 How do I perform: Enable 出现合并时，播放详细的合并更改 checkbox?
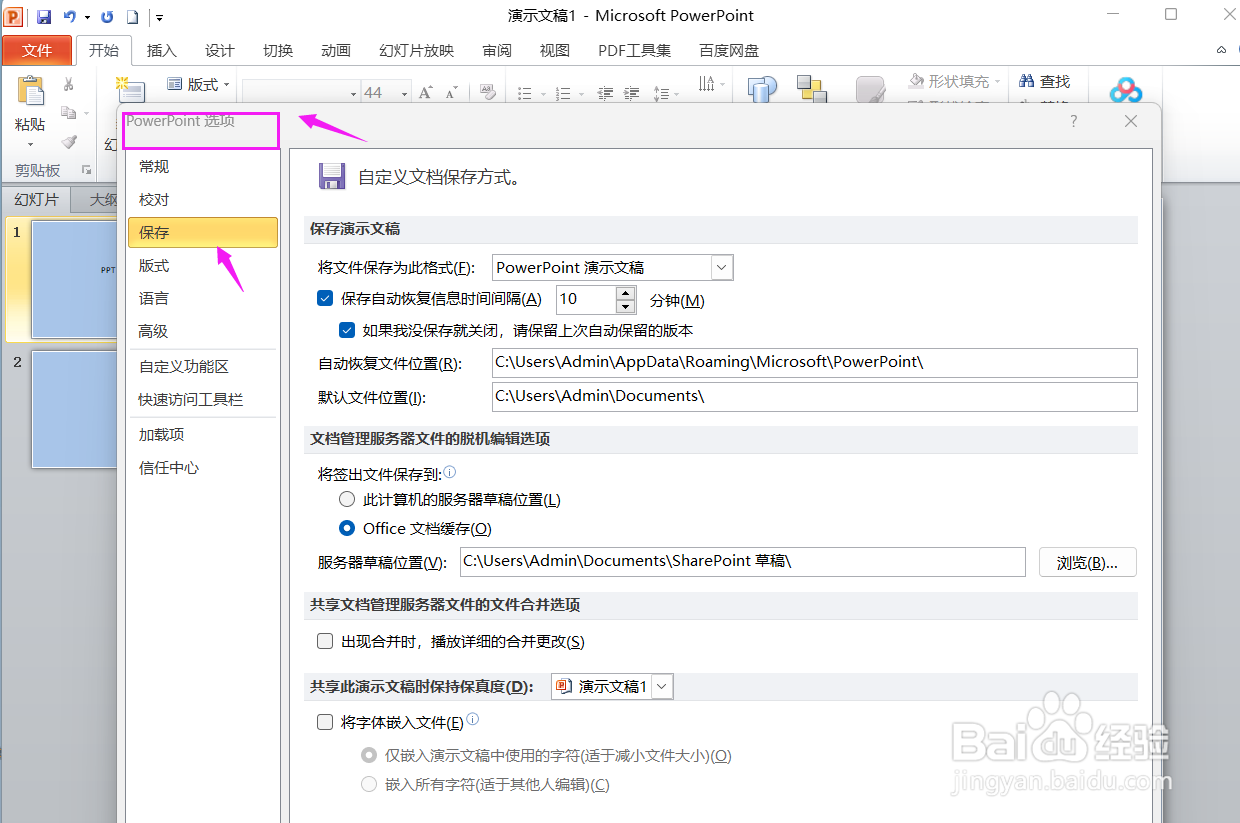[x=324, y=641]
